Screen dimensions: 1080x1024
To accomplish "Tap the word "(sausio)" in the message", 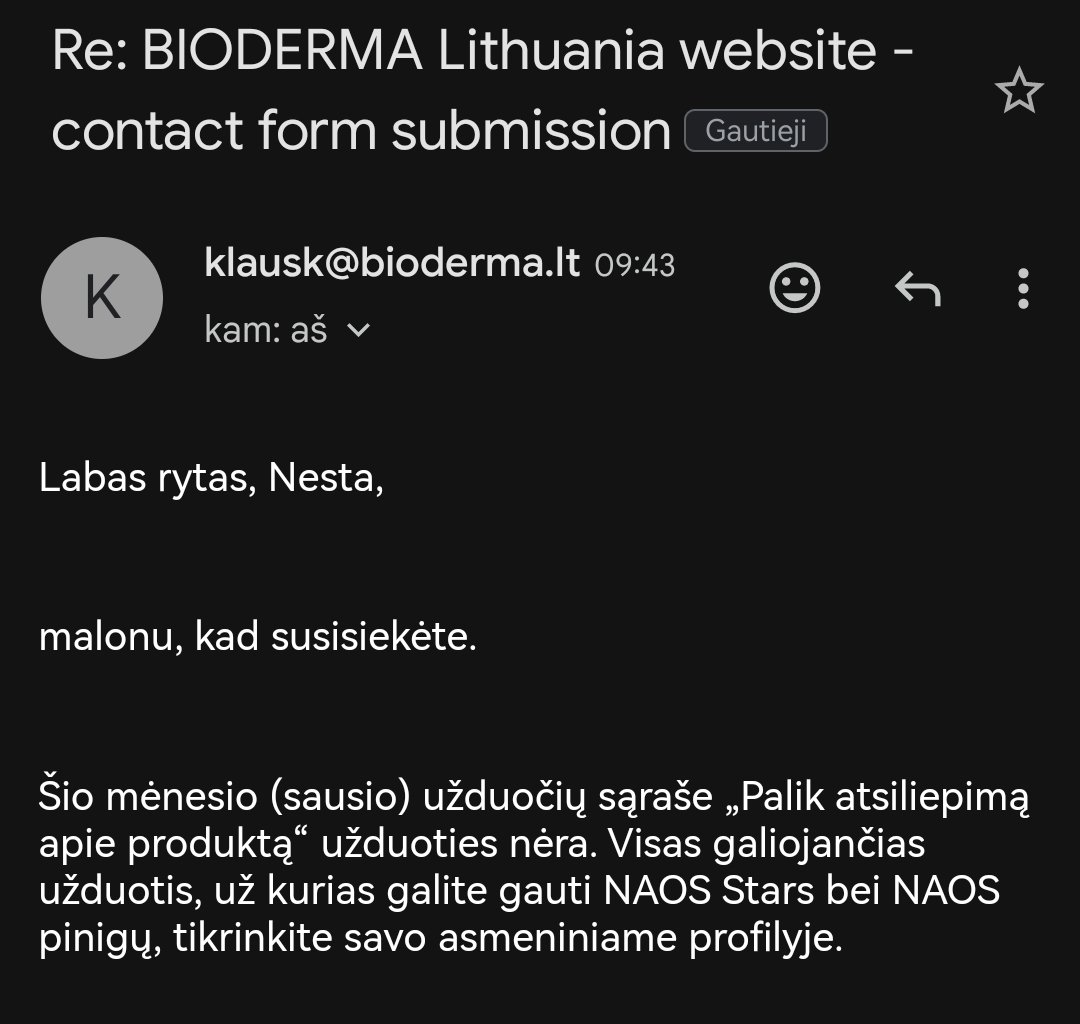I will coord(340,797).
